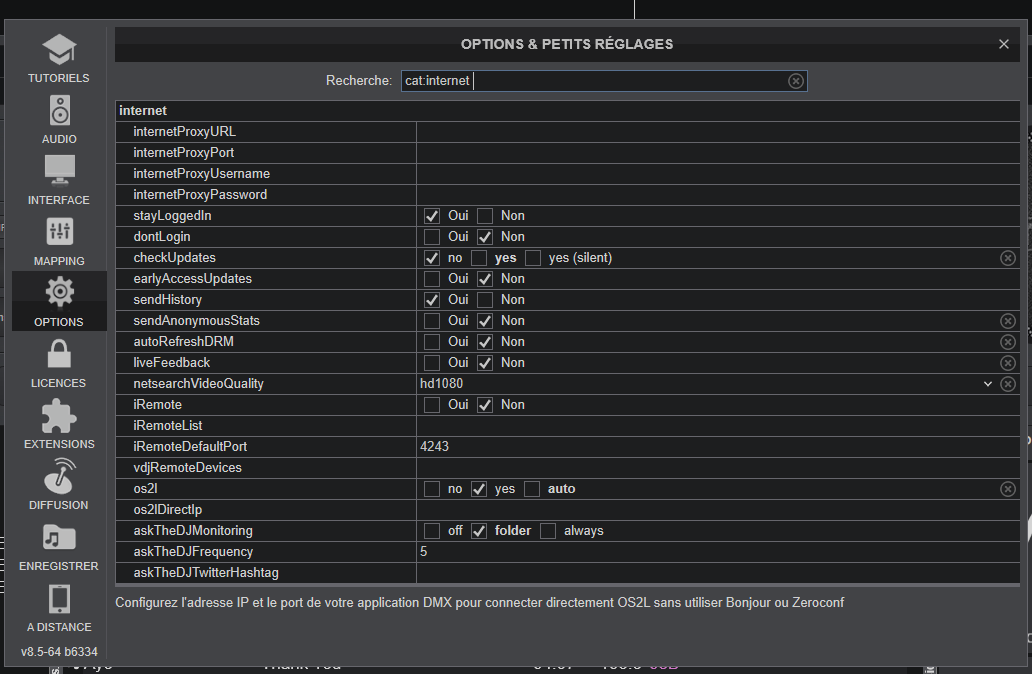
Task: Open the Diffusion broadcast section
Action: [59, 485]
